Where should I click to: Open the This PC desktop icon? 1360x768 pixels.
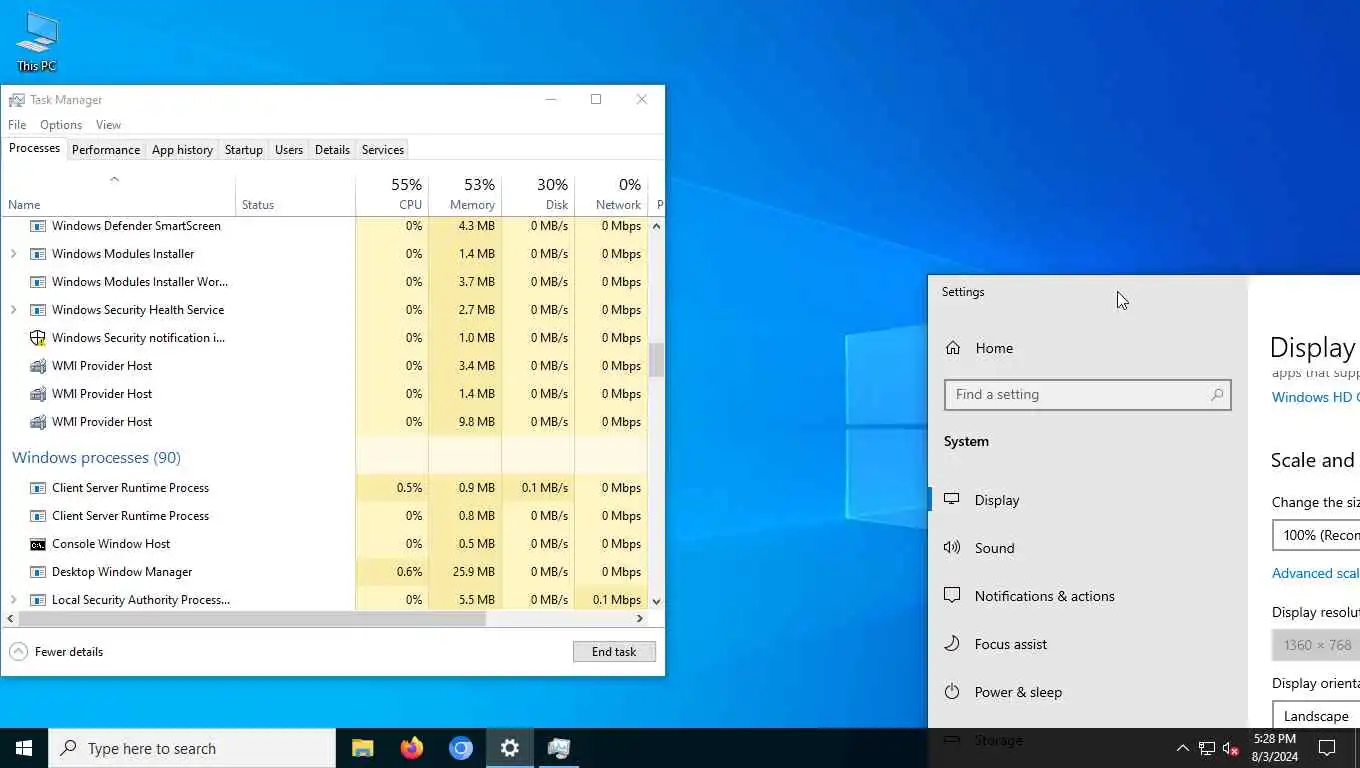pyautogui.click(x=37, y=42)
